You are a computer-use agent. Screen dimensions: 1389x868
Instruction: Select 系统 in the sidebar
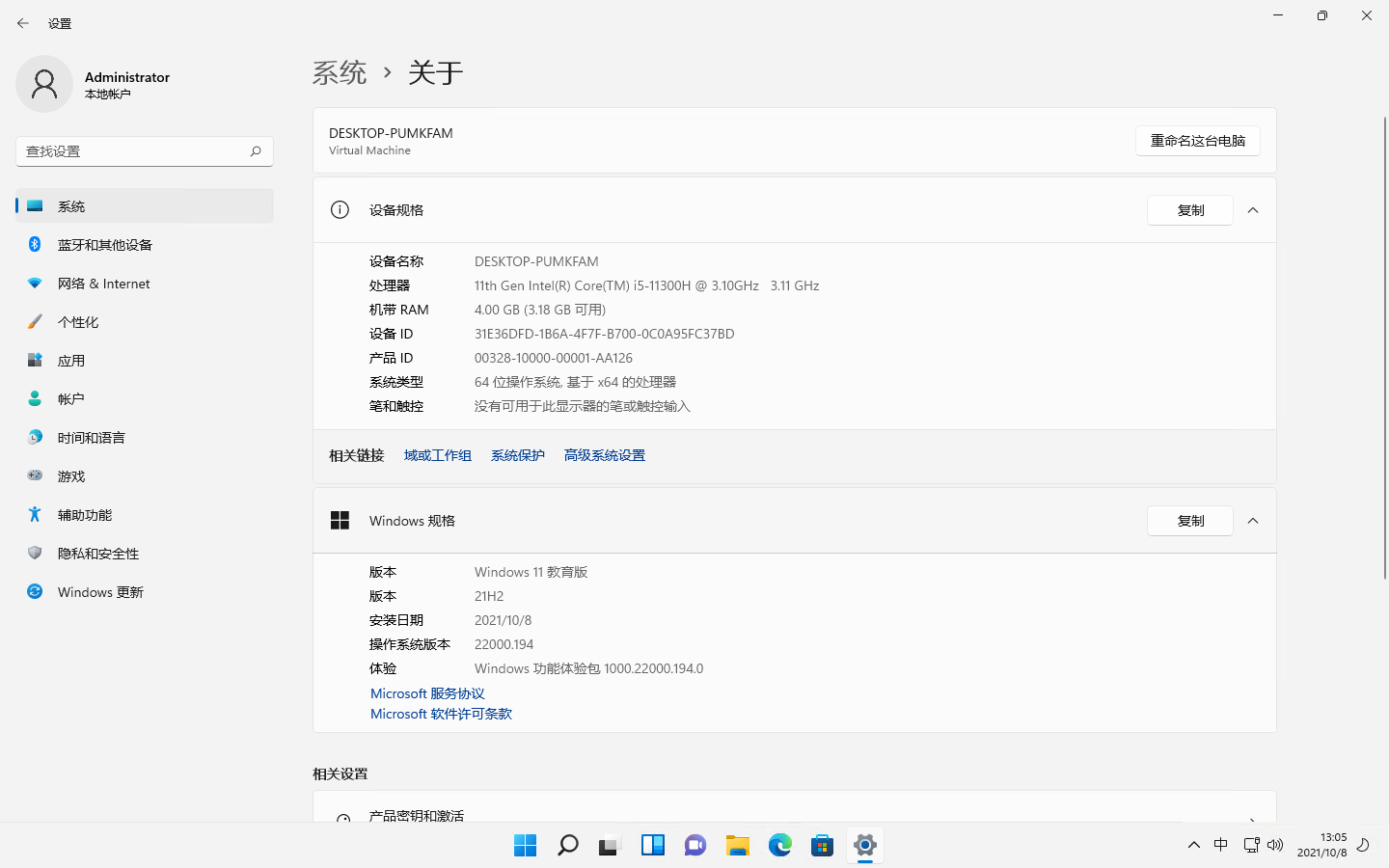pyautogui.click(x=145, y=206)
